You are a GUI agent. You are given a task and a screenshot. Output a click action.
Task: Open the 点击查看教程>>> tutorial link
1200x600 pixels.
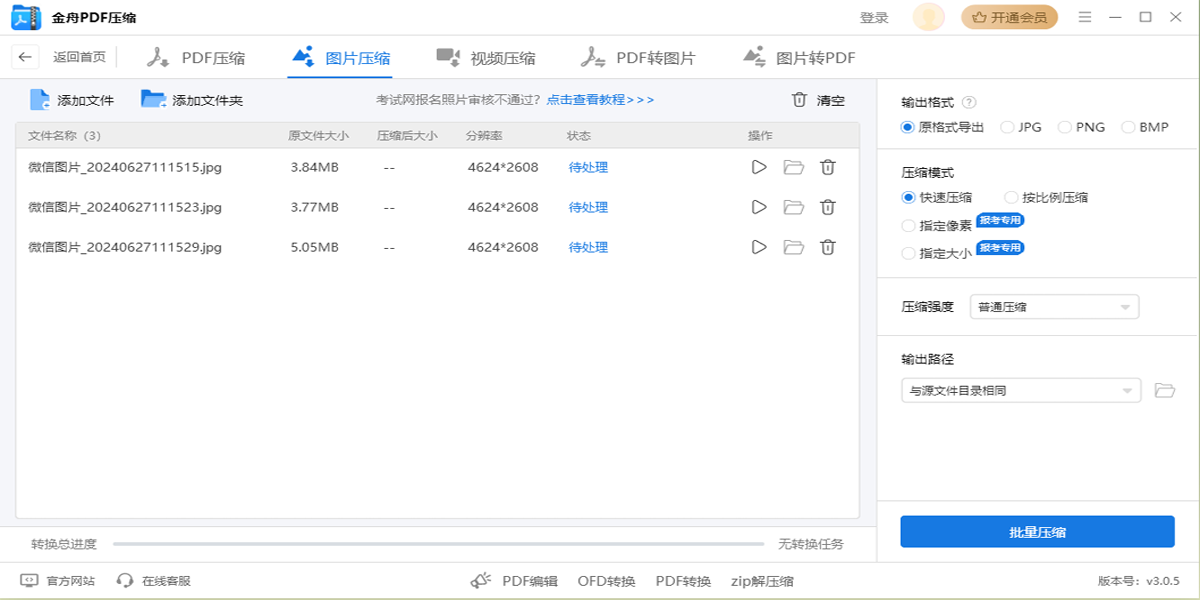600,100
